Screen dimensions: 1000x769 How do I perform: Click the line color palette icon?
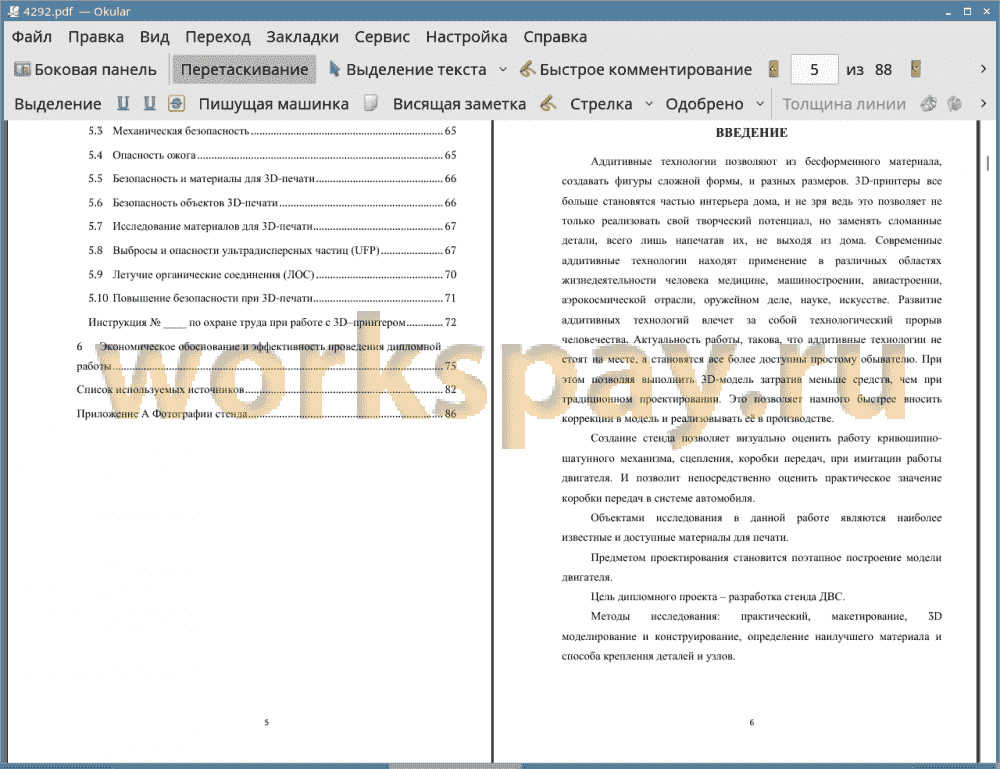tap(929, 103)
